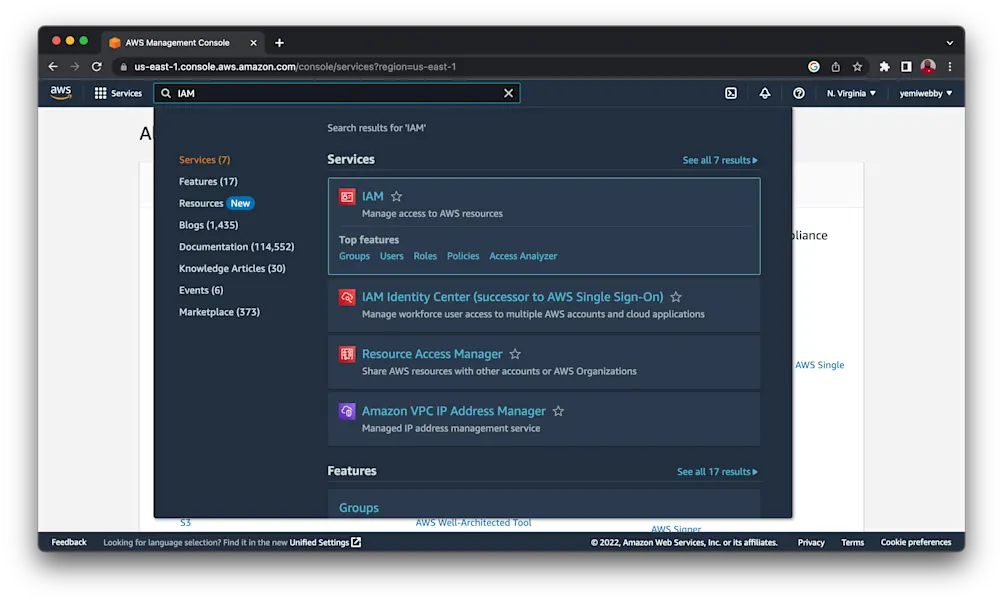The width and height of the screenshot is (1003, 602).
Task: Clear the IAM search field with the X
Action: tap(508, 92)
